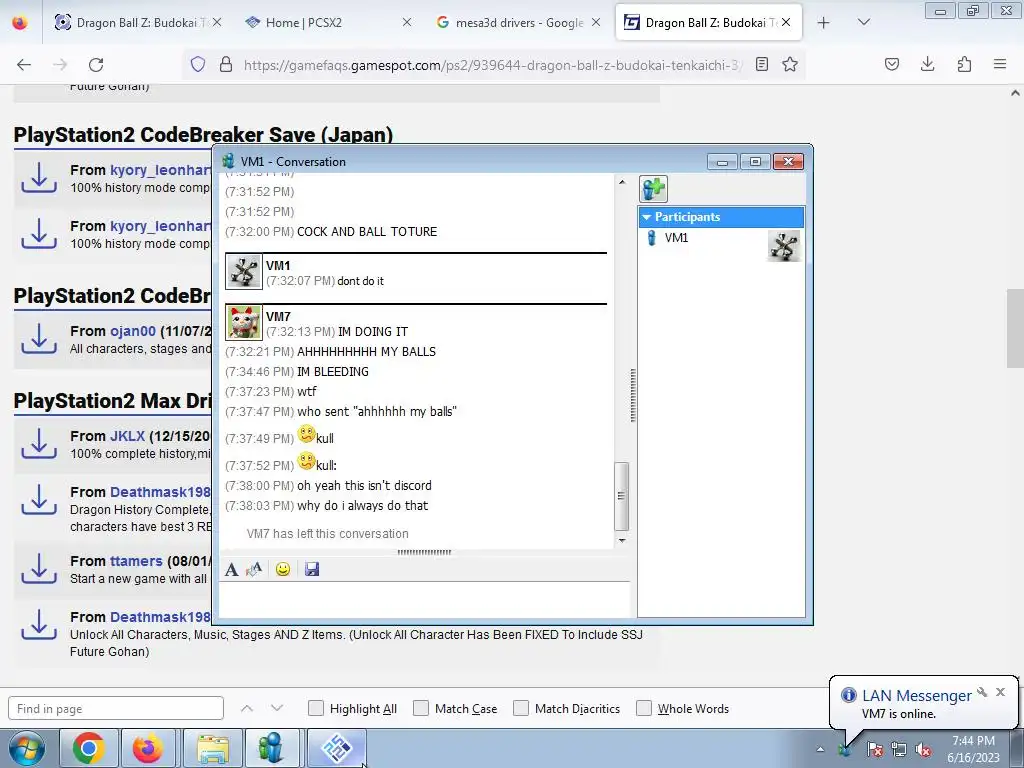The height and width of the screenshot is (768, 1024).
Task: Click VM7's lucky cat avatar in chat
Action: tap(244, 323)
